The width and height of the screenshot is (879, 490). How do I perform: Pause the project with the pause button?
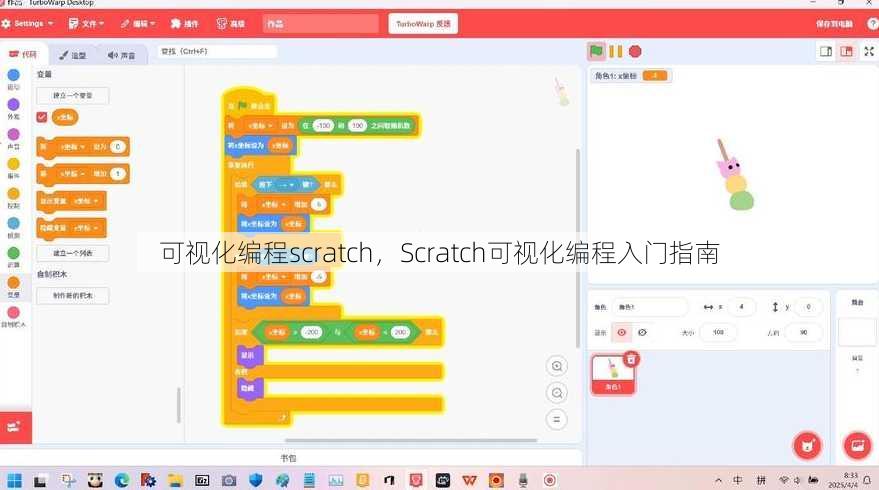click(616, 52)
